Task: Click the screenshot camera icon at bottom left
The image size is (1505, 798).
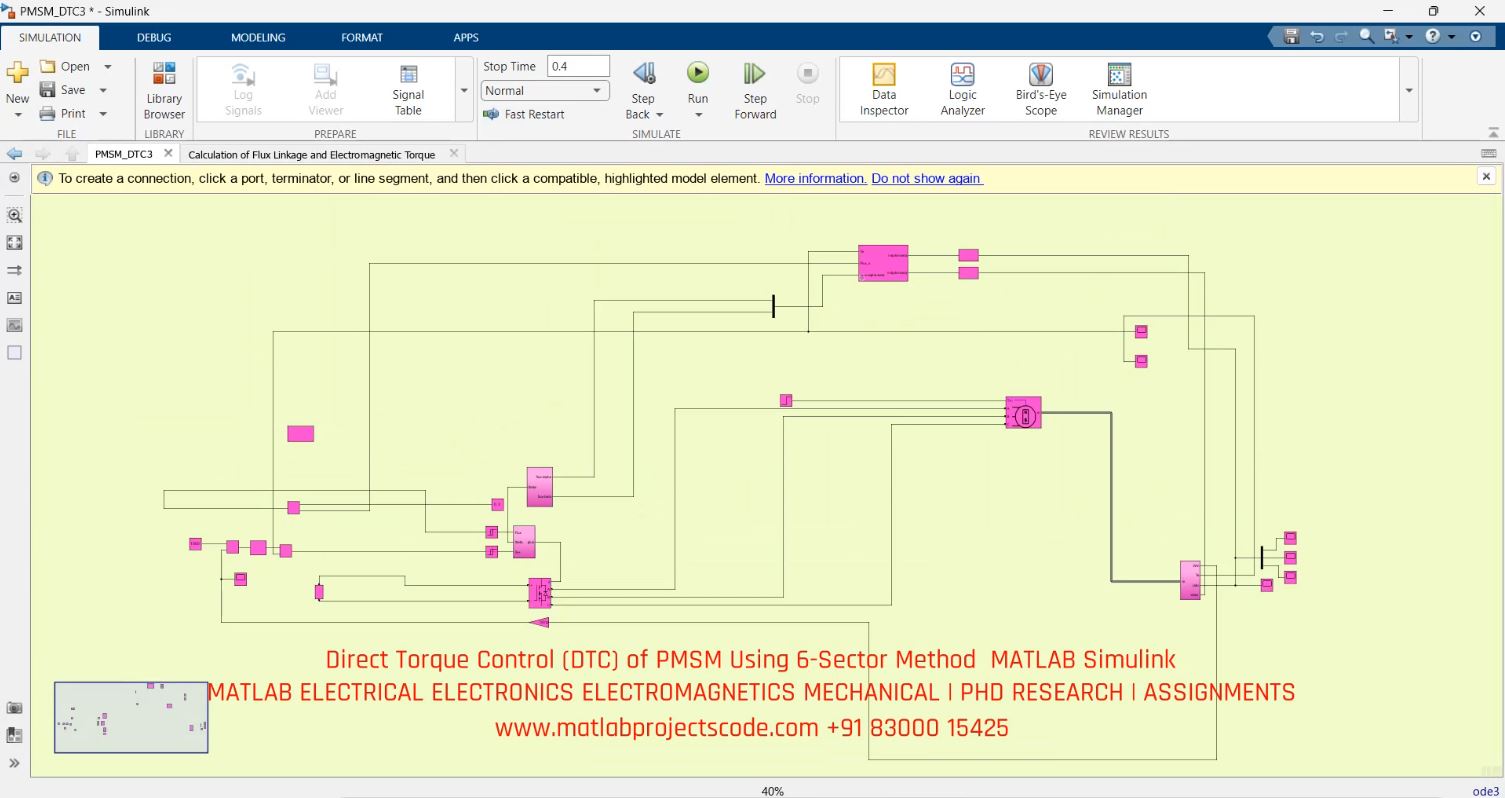Action: 14,708
